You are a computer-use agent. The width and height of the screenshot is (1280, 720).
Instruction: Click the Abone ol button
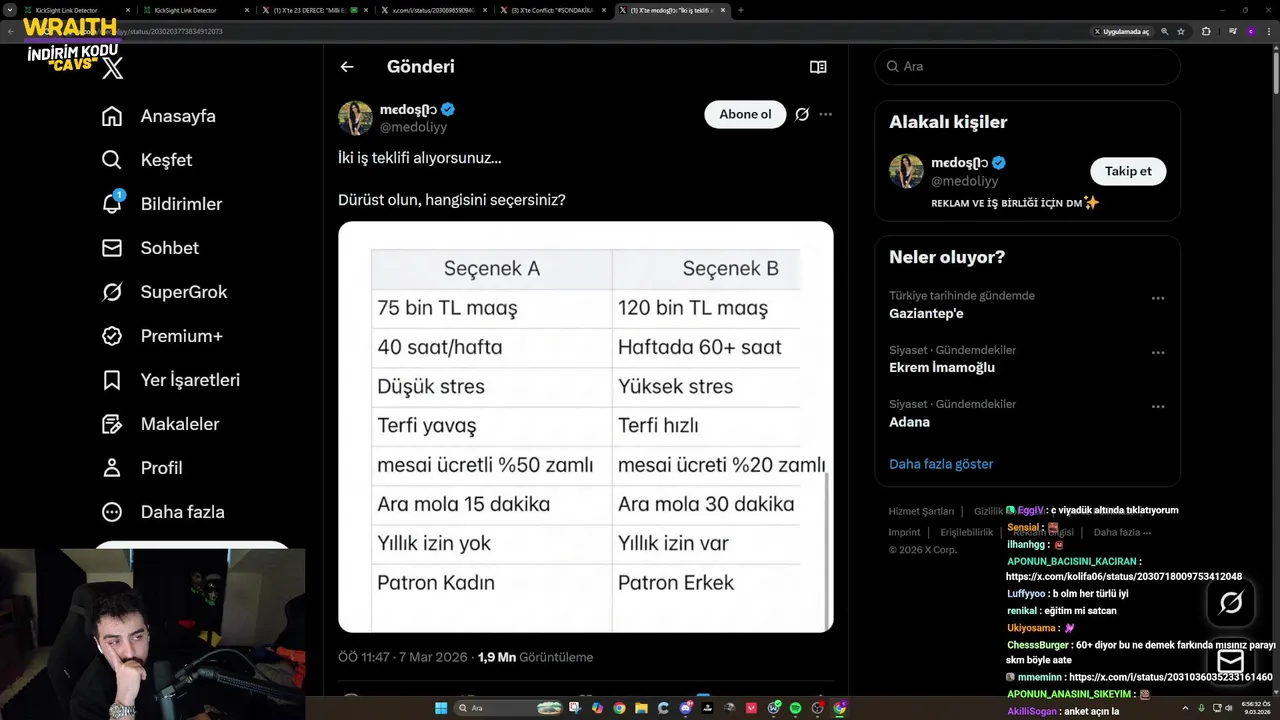(745, 114)
